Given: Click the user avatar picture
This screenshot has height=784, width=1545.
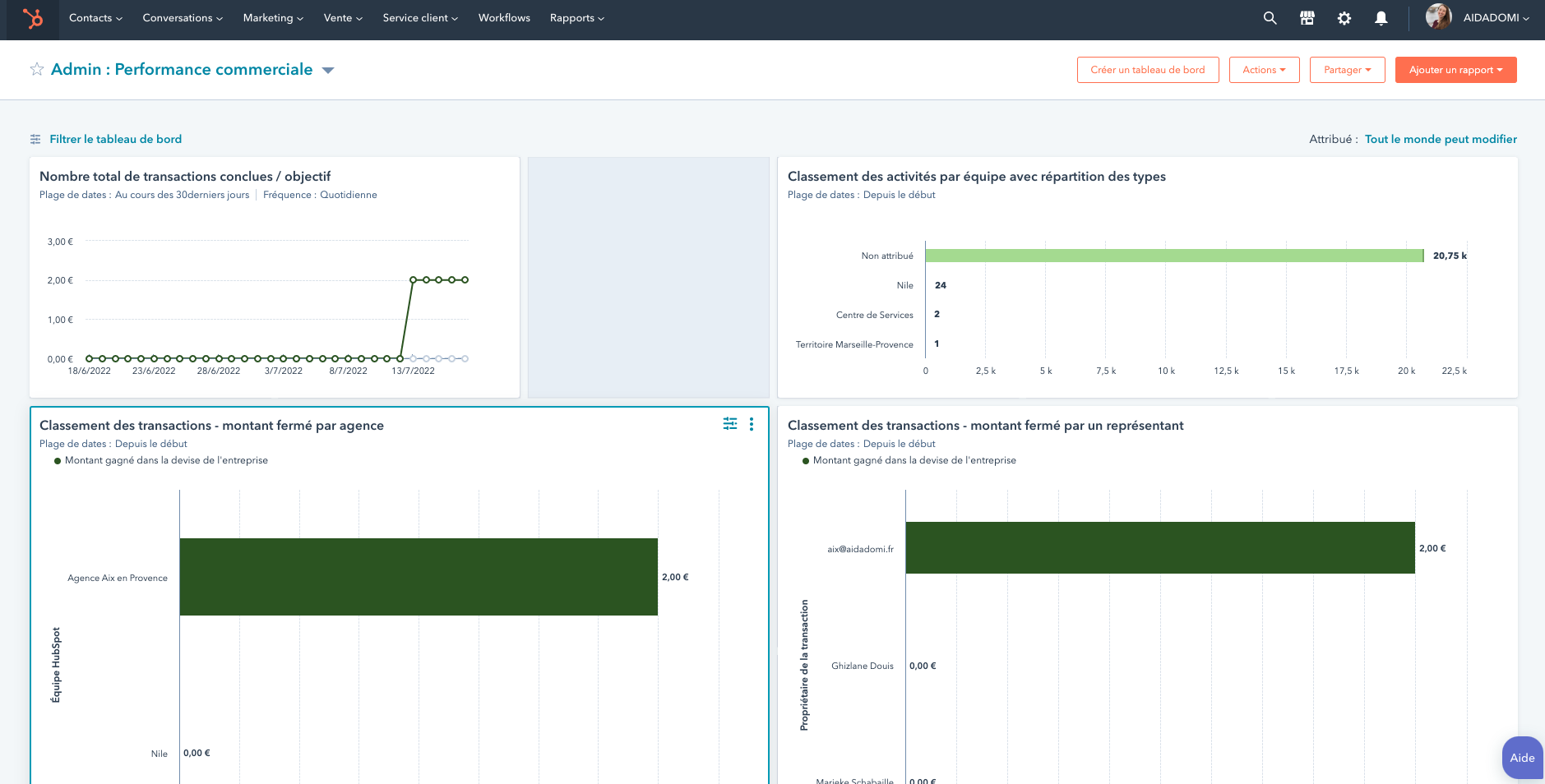Looking at the screenshot, I should [1438, 17].
